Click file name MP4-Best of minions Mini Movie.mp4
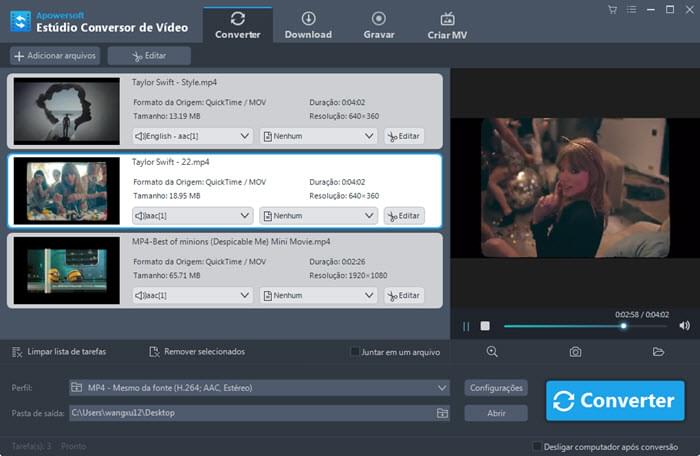Screen dimensions: 700x456 coord(231,242)
